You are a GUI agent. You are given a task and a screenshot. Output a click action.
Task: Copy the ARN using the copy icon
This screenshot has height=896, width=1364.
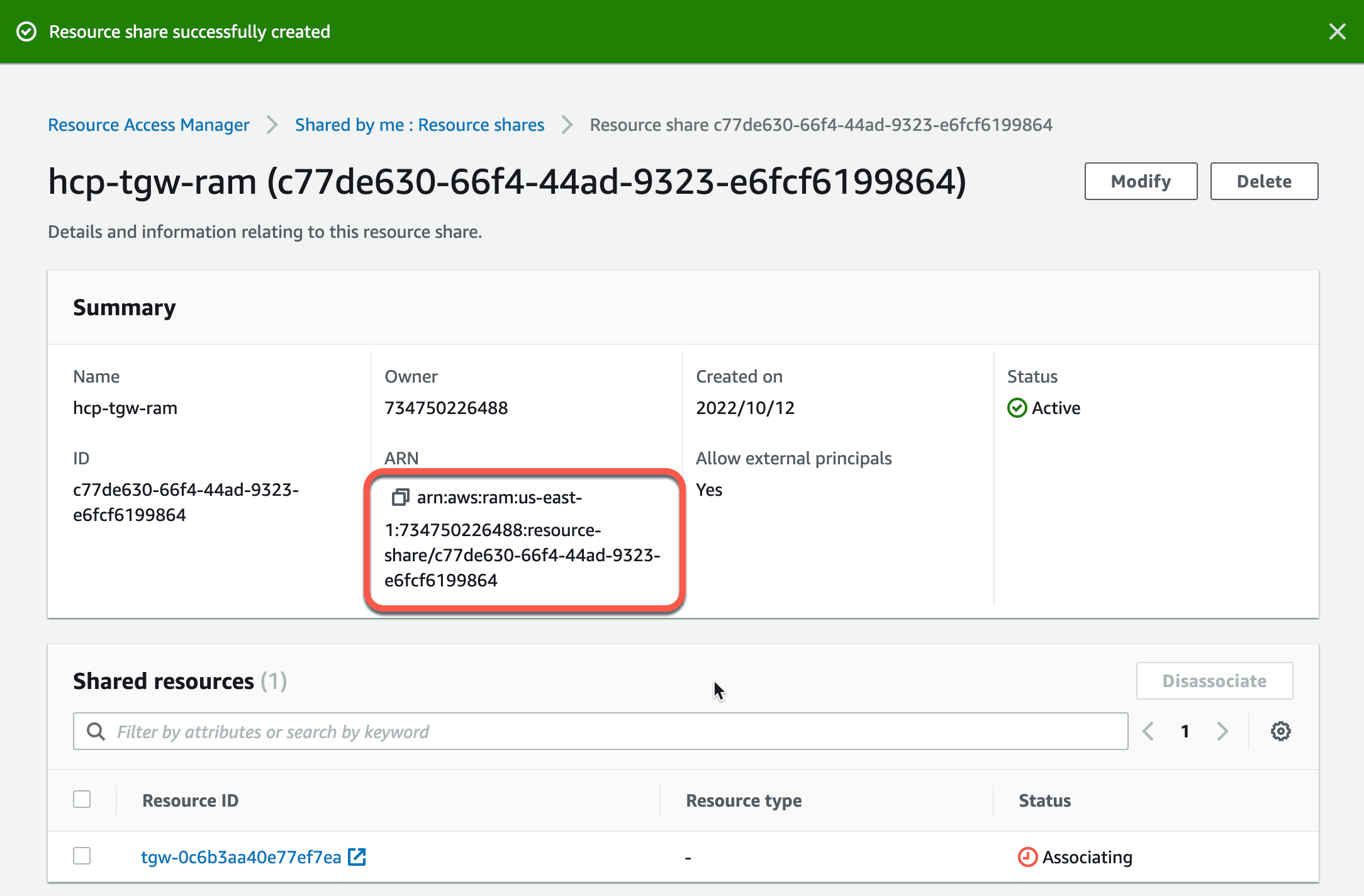[x=400, y=498]
